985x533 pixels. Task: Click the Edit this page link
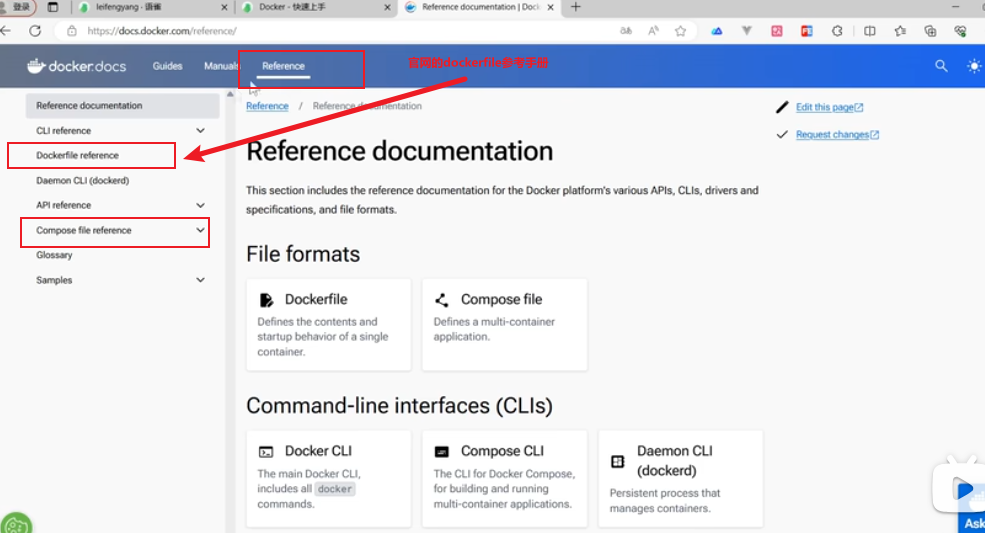click(829, 107)
